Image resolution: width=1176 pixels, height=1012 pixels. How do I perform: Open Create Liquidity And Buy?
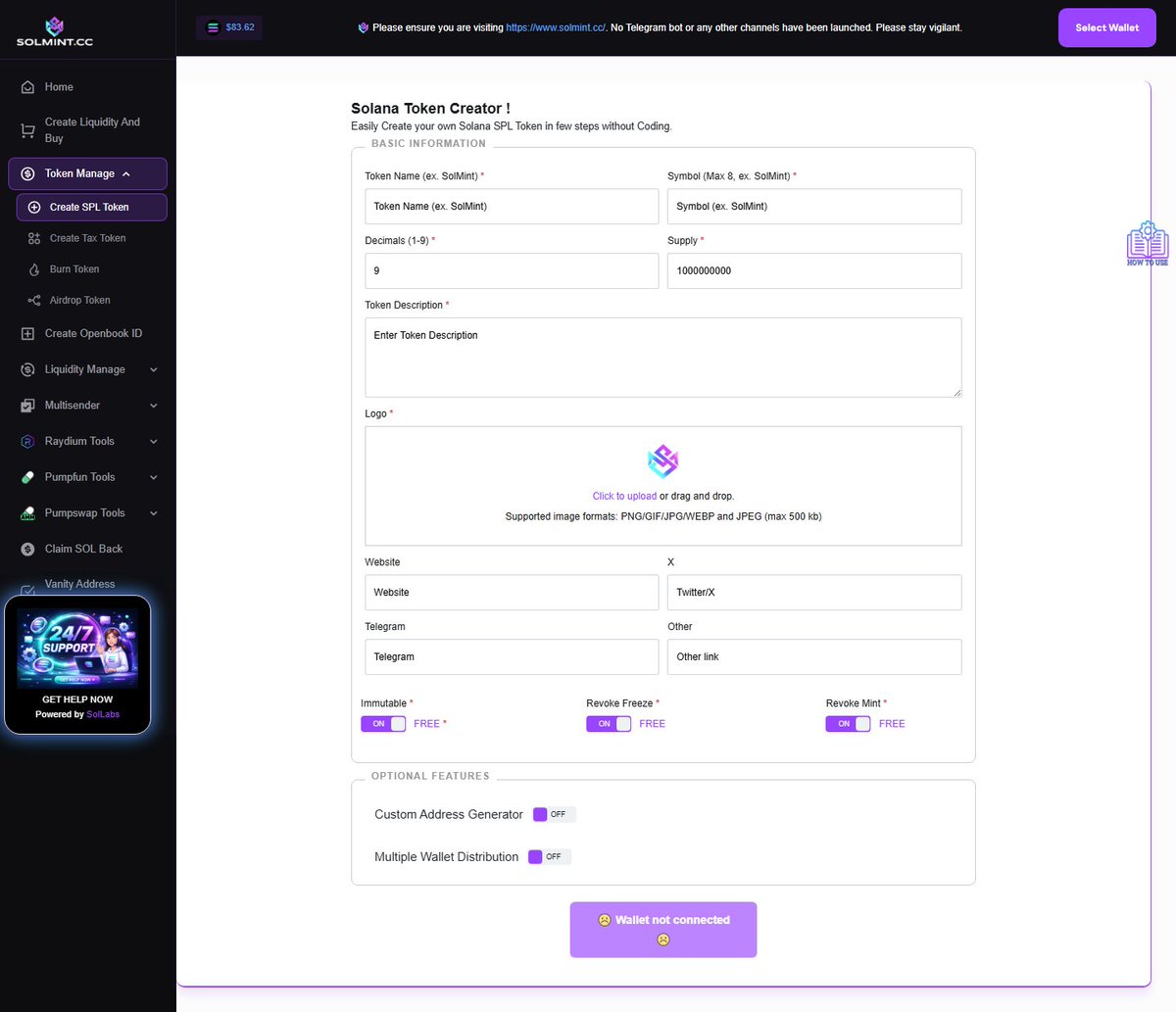tap(88, 130)
